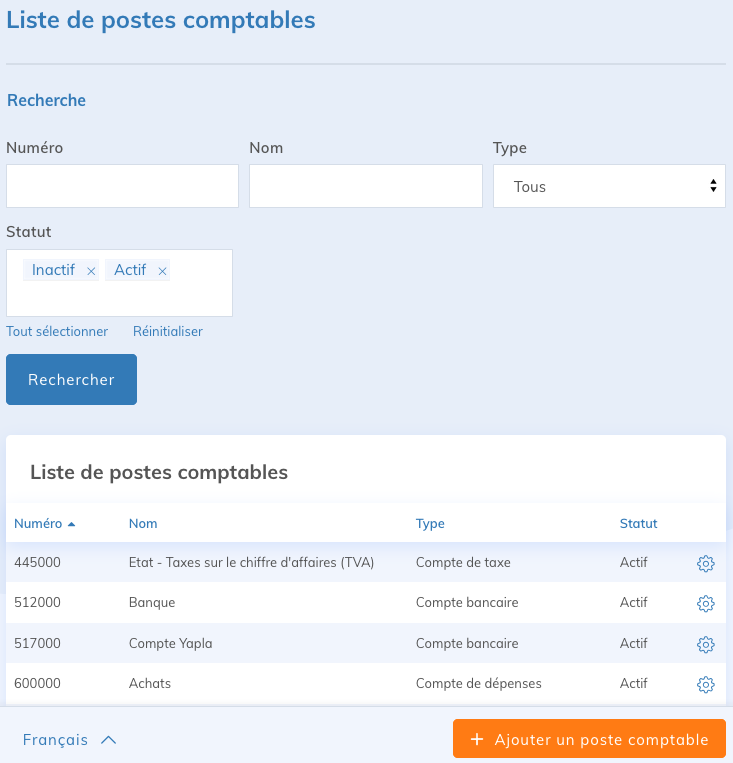Focus the Nom search field
Image resolution: width=733 pixels, height=763 pixels.
coord(365,186)
